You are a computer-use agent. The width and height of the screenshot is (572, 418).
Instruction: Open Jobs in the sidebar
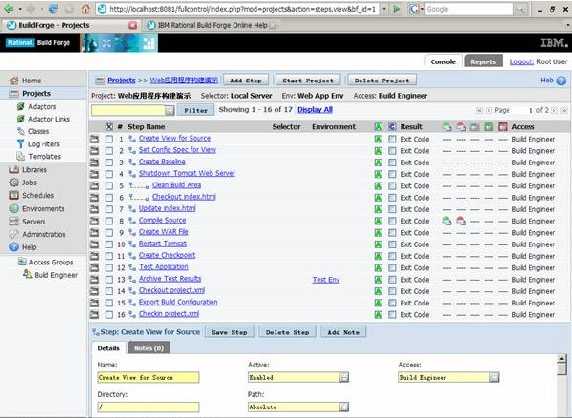(29, 182)
